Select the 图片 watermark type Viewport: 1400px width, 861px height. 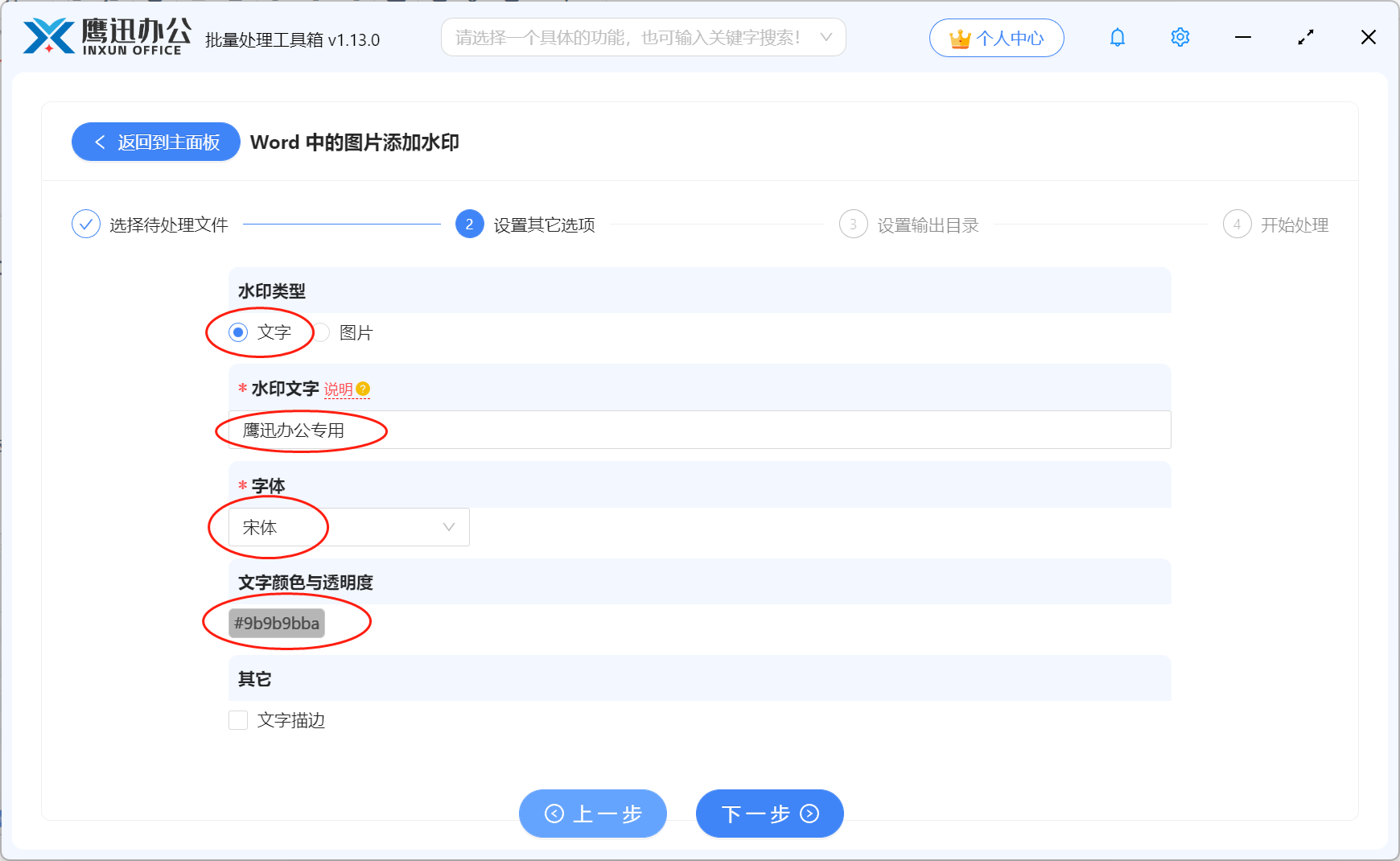(322, 332)
